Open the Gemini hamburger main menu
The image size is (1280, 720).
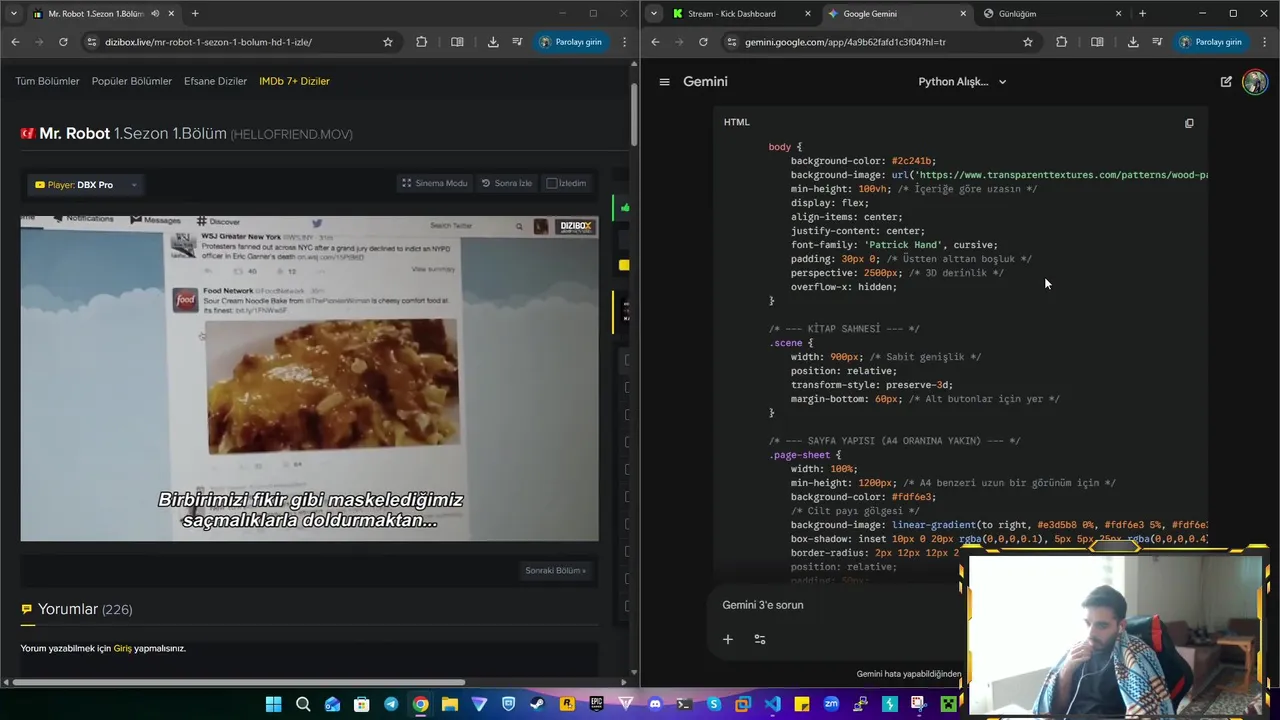click(664, 82)
